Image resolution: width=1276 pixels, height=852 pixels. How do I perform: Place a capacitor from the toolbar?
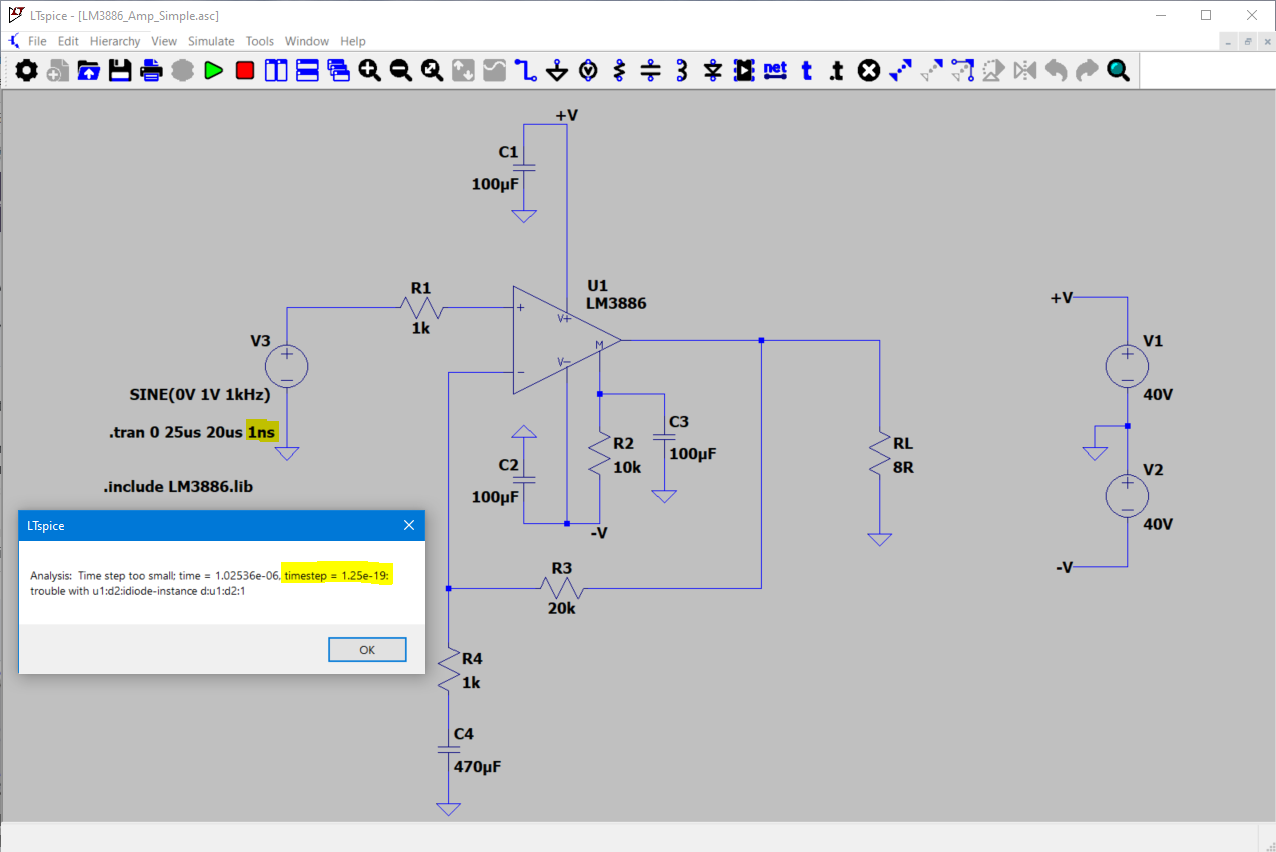(x=651, y=70)
